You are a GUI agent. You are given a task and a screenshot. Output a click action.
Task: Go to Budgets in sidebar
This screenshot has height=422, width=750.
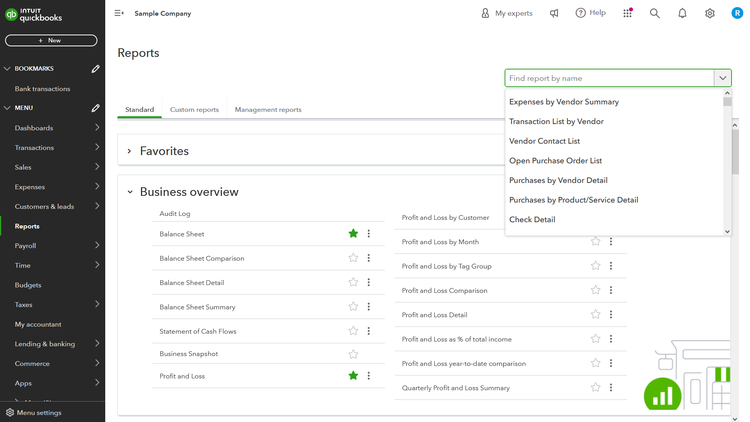[x=28, y=285]
